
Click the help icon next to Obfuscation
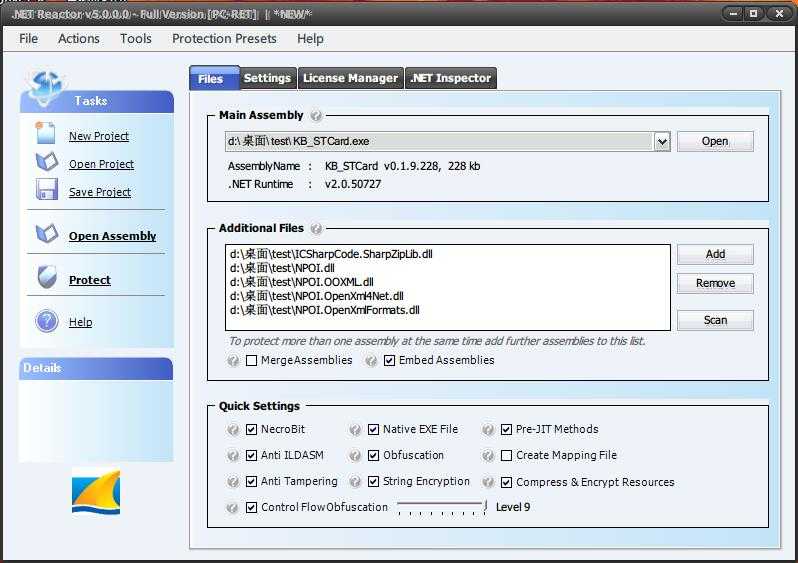355,456
